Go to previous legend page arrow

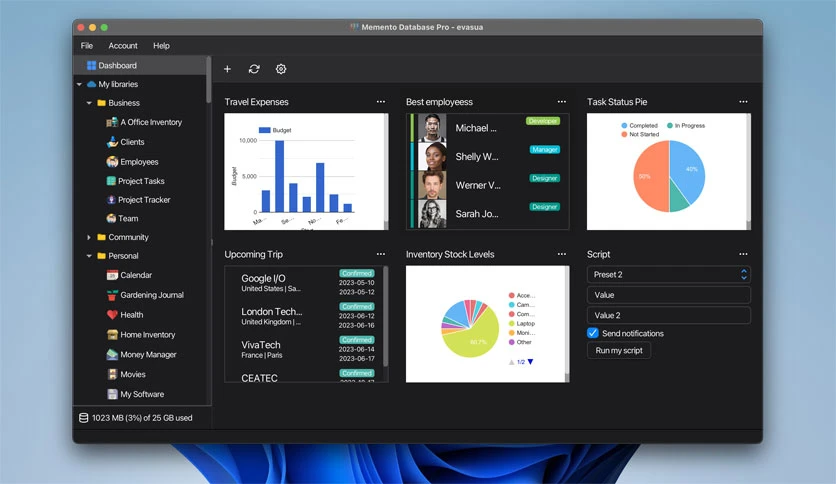click(511, 362)
